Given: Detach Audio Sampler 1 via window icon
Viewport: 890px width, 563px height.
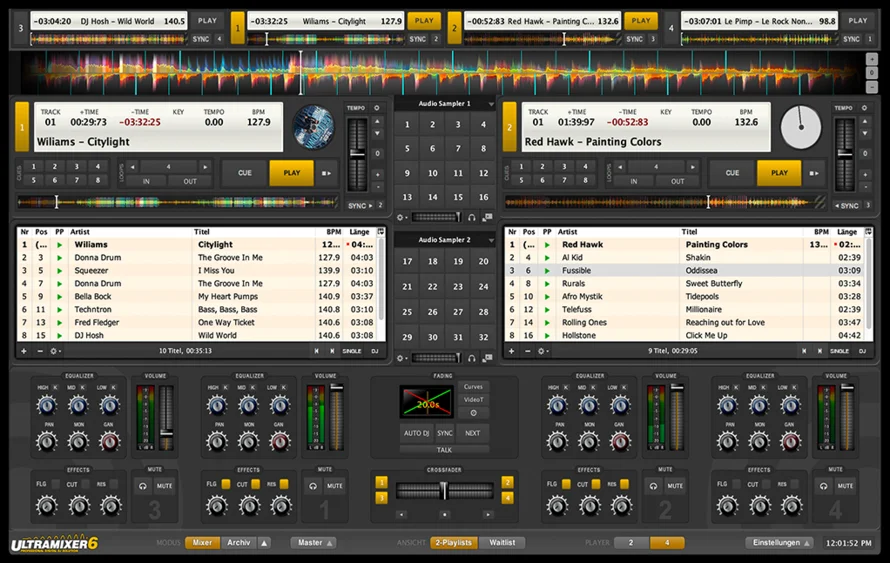Looking at the screenshot, I should pyautogui.click(x=487, y=217).
